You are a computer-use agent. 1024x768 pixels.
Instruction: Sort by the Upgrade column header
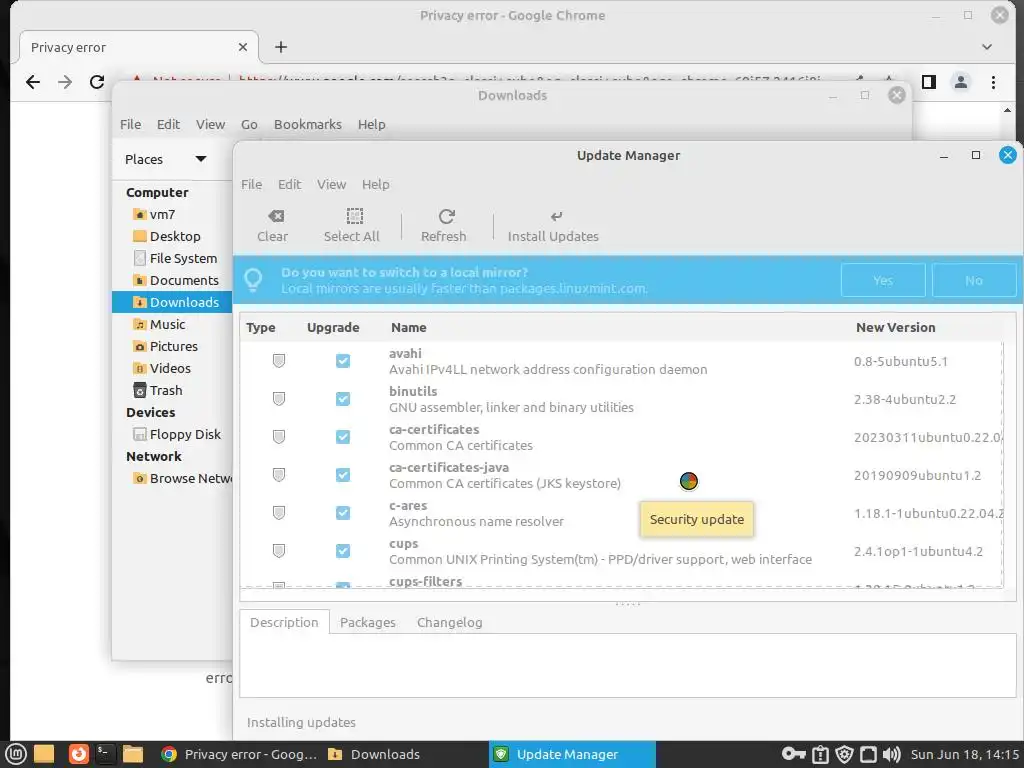coord(333,327)
